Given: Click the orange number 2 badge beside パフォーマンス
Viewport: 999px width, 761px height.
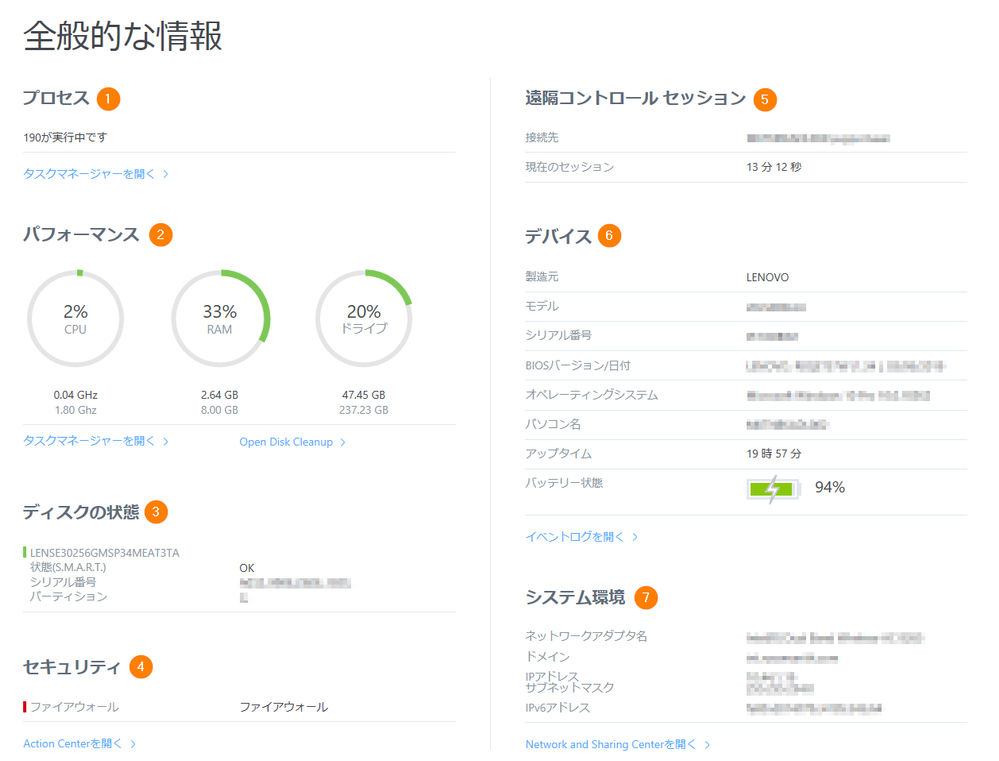Looking at the screenshot, I should 161,235.
